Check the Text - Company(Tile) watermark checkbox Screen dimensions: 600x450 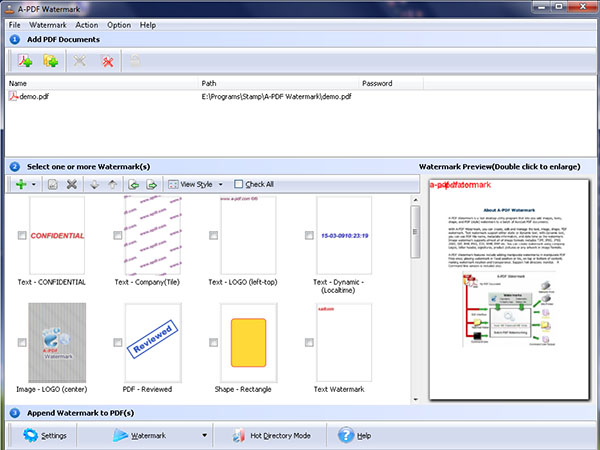[118, 235]
